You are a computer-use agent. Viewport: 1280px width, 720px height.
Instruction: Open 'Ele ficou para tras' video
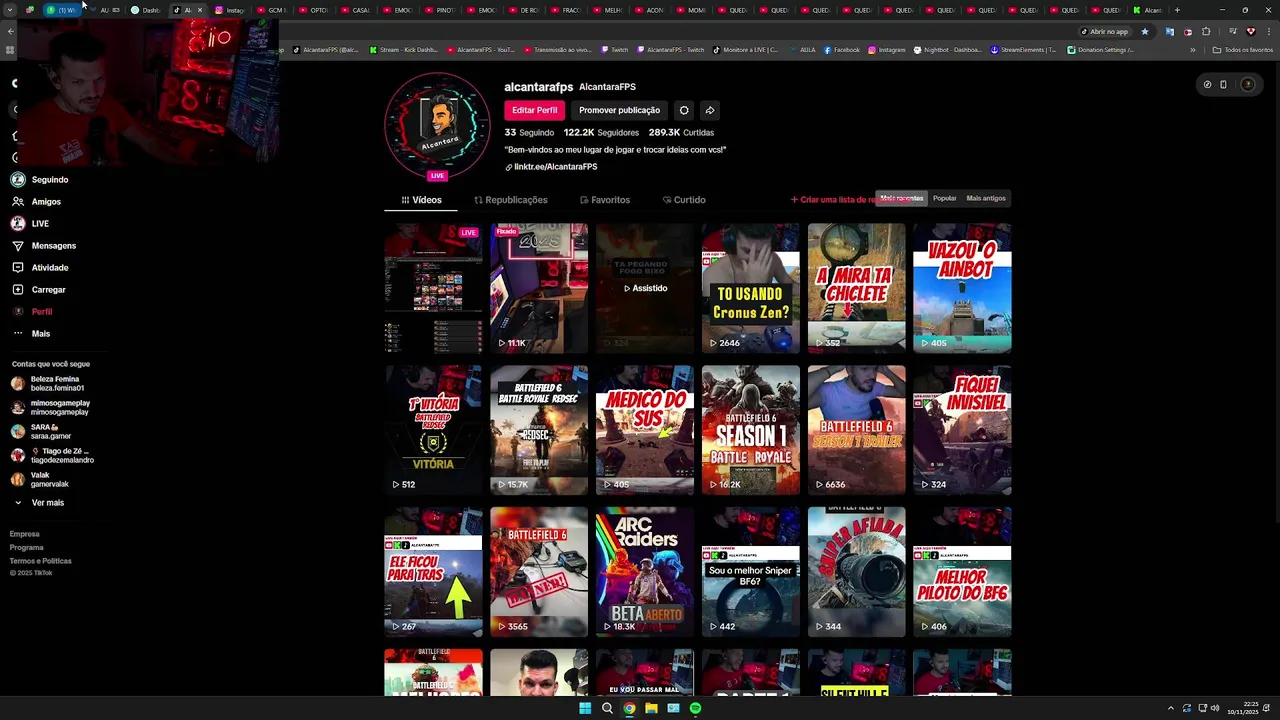(433, 572)
